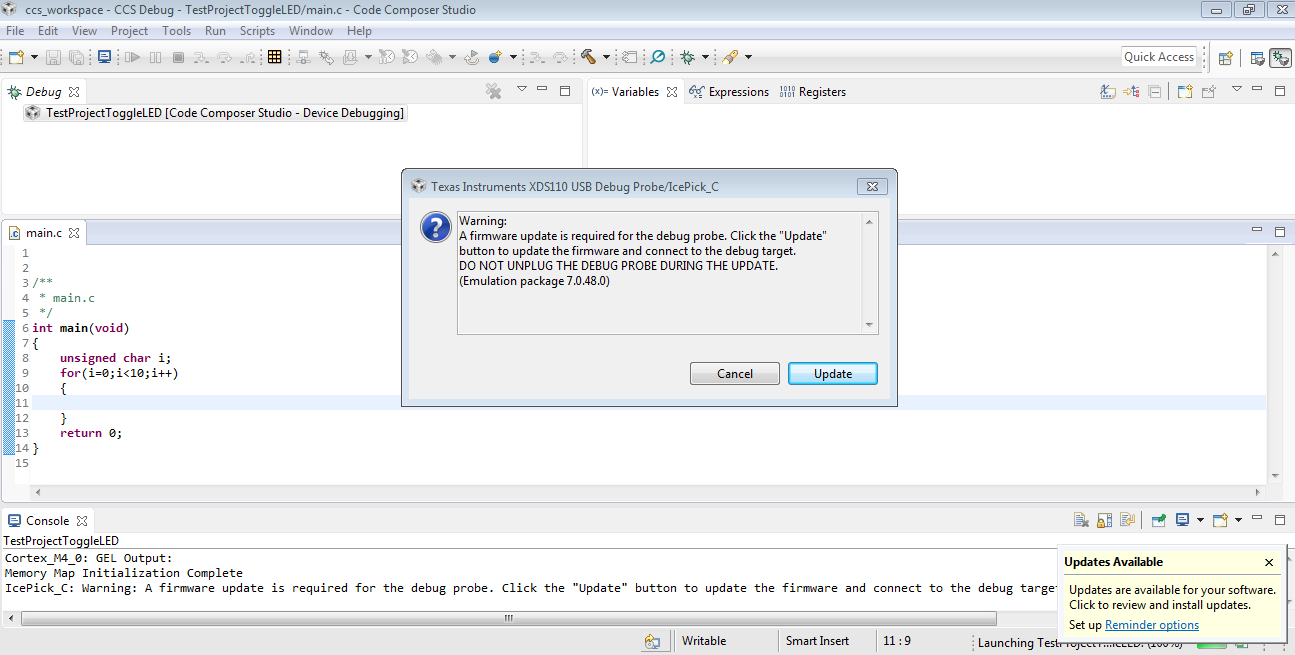Click the Open Perspective icon
This screenshot has height=655, width=1295.
(x=1225, y=58)
